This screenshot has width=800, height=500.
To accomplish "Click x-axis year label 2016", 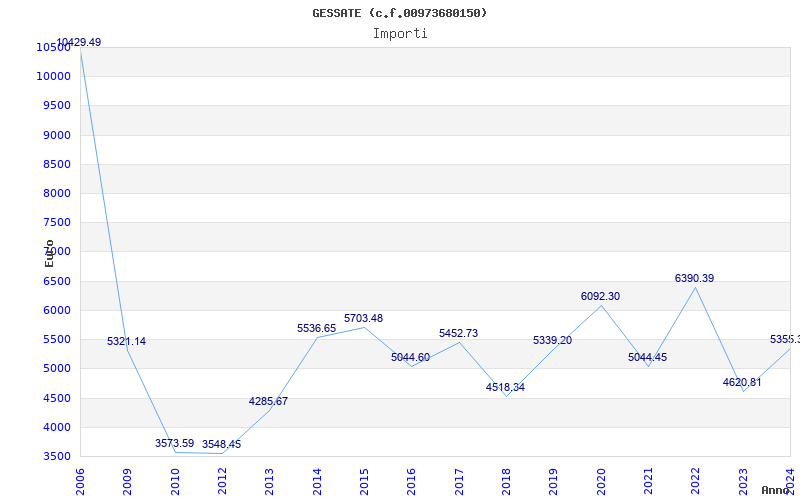I will [412, 482].
